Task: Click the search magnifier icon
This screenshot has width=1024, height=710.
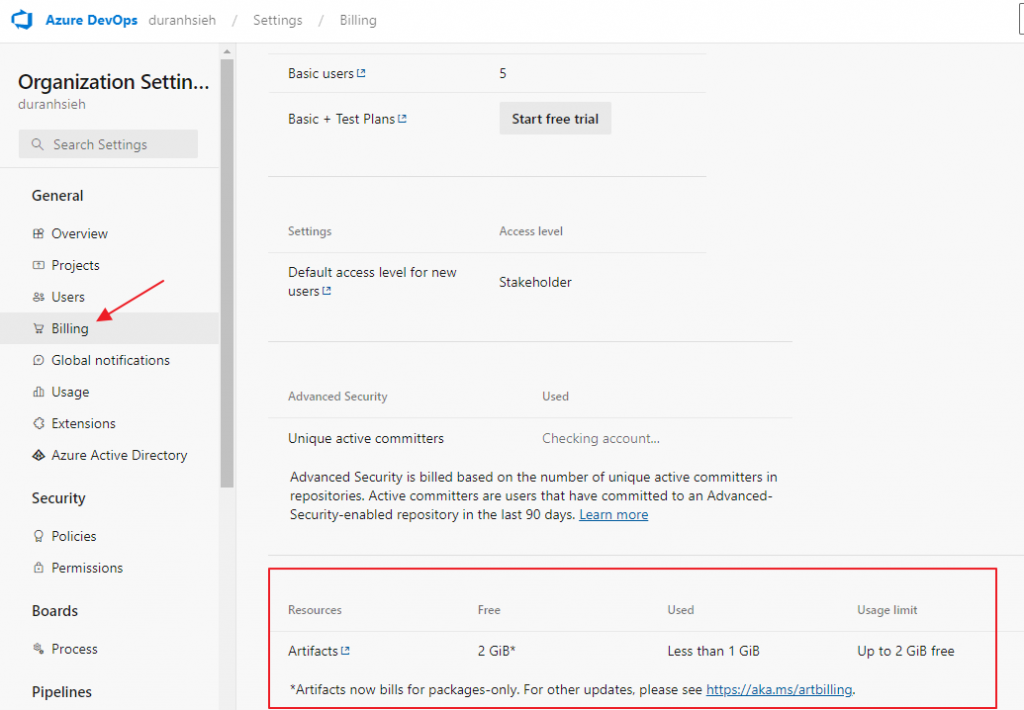Action: click(x=37, y=144)
